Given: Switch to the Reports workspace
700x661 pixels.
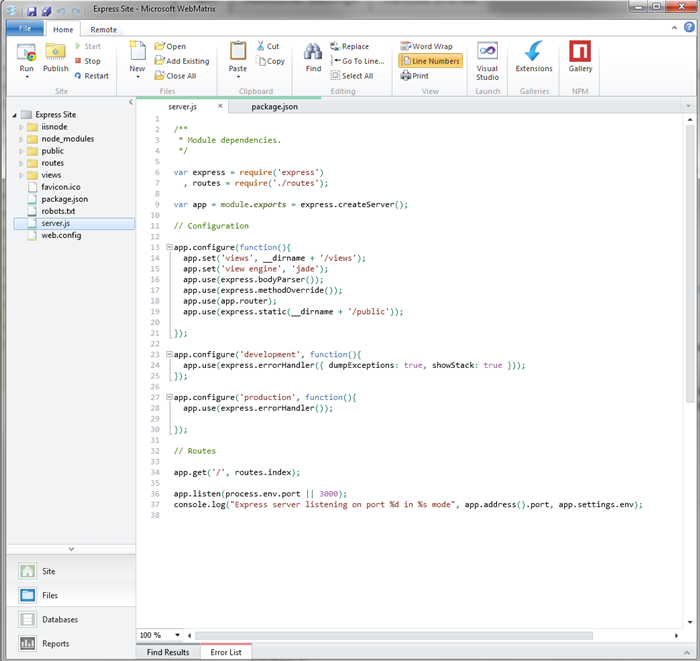Looking at the screenshot, I should pyautogui.click(x=71, y=643).
